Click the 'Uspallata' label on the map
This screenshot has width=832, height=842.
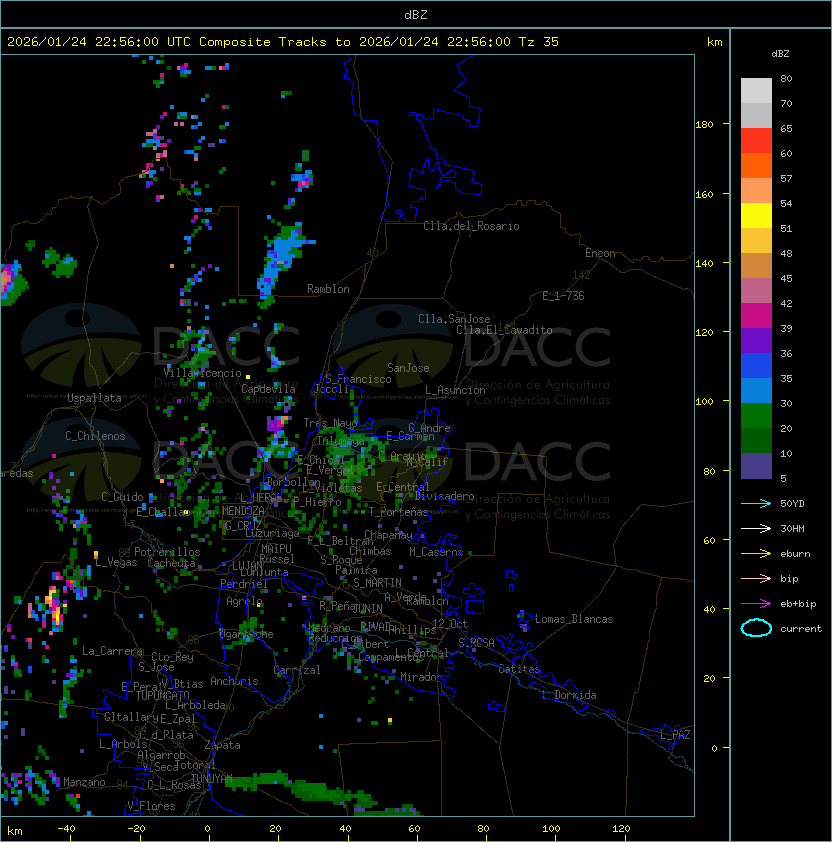(x=95, y=398)
